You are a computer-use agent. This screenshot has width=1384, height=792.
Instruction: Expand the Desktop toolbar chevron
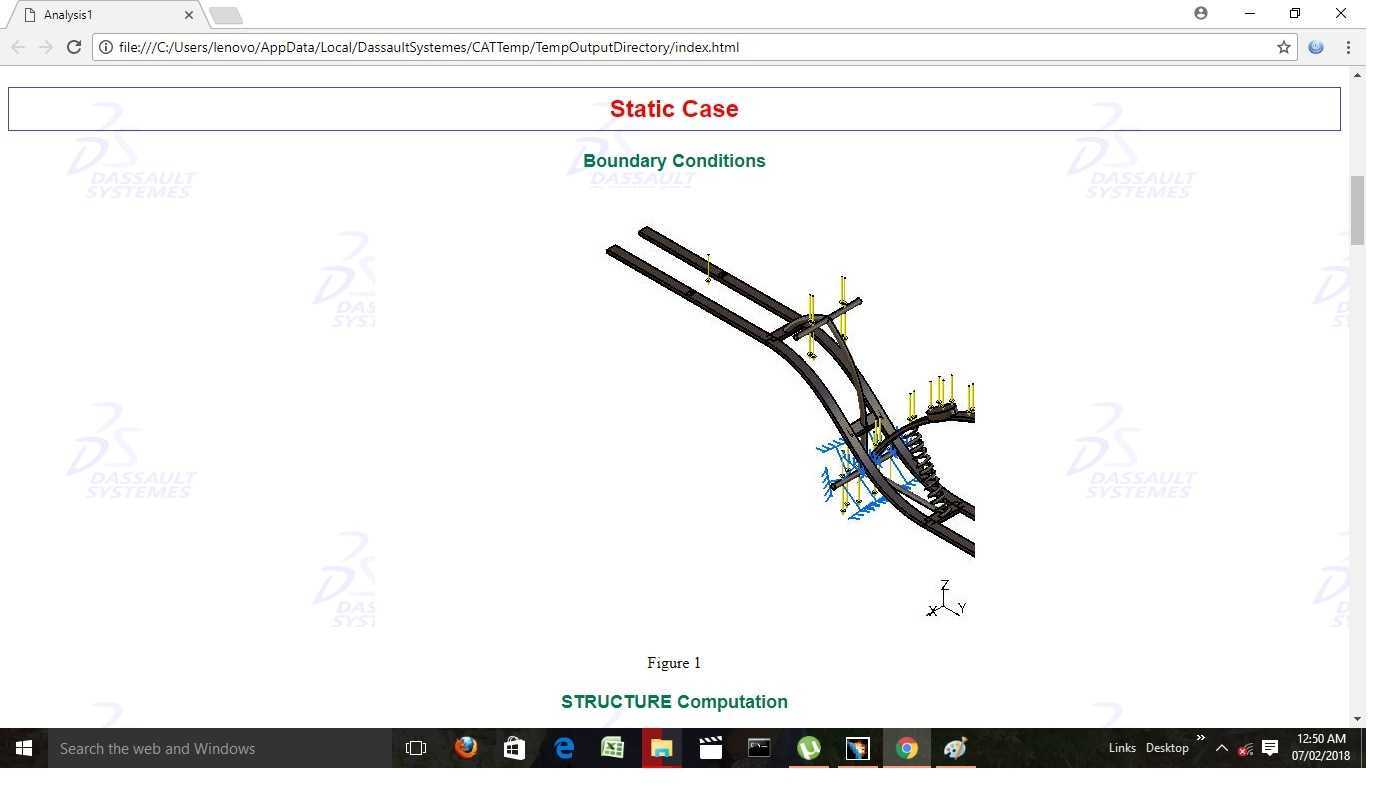(1200, 739)
